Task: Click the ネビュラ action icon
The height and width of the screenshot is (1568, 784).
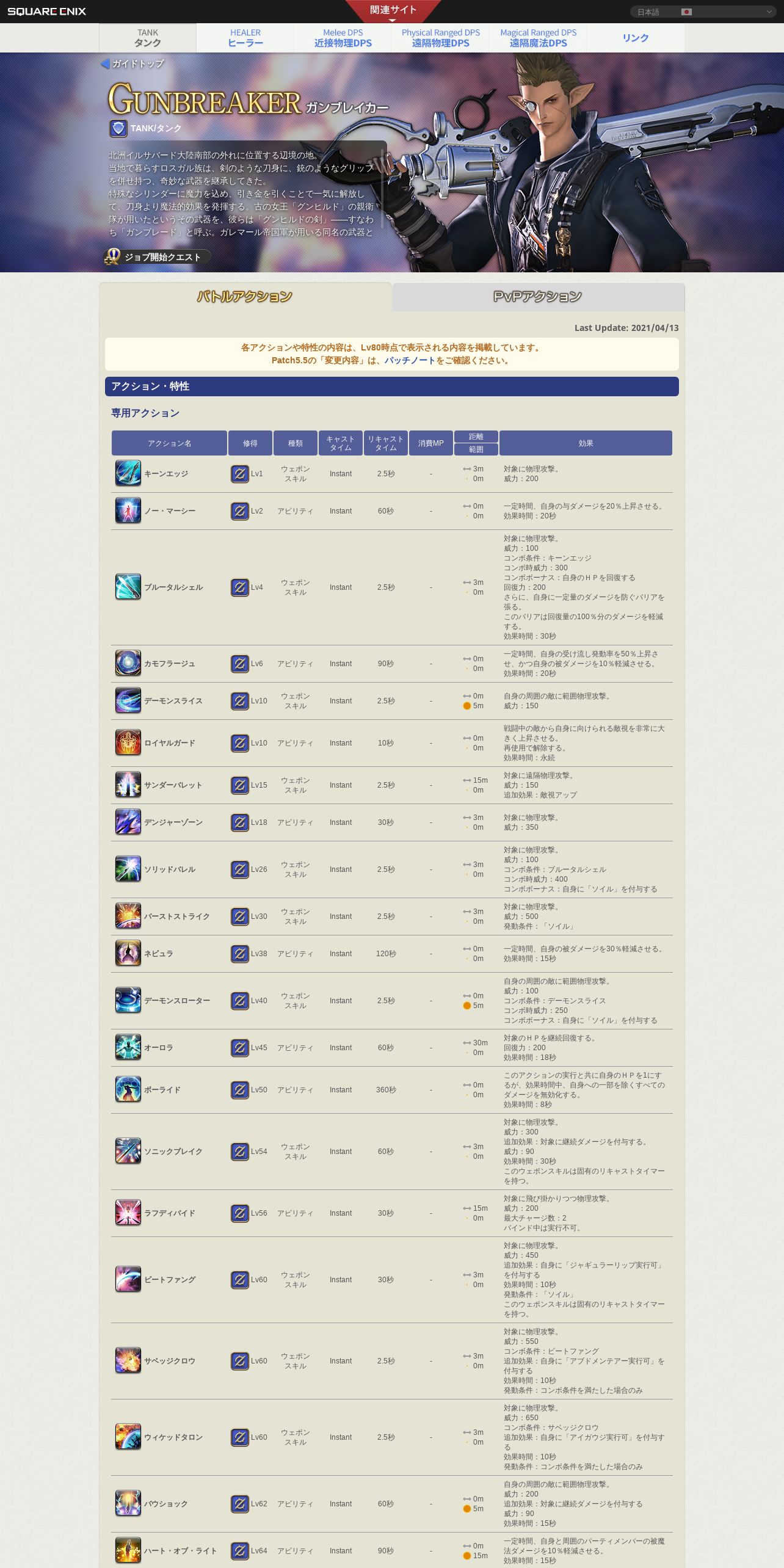Action: point(128,953)
